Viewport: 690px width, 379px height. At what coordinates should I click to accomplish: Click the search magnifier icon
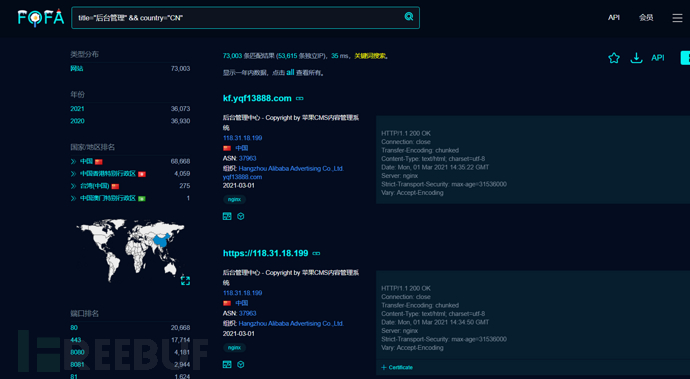click(x=409, y=17)
